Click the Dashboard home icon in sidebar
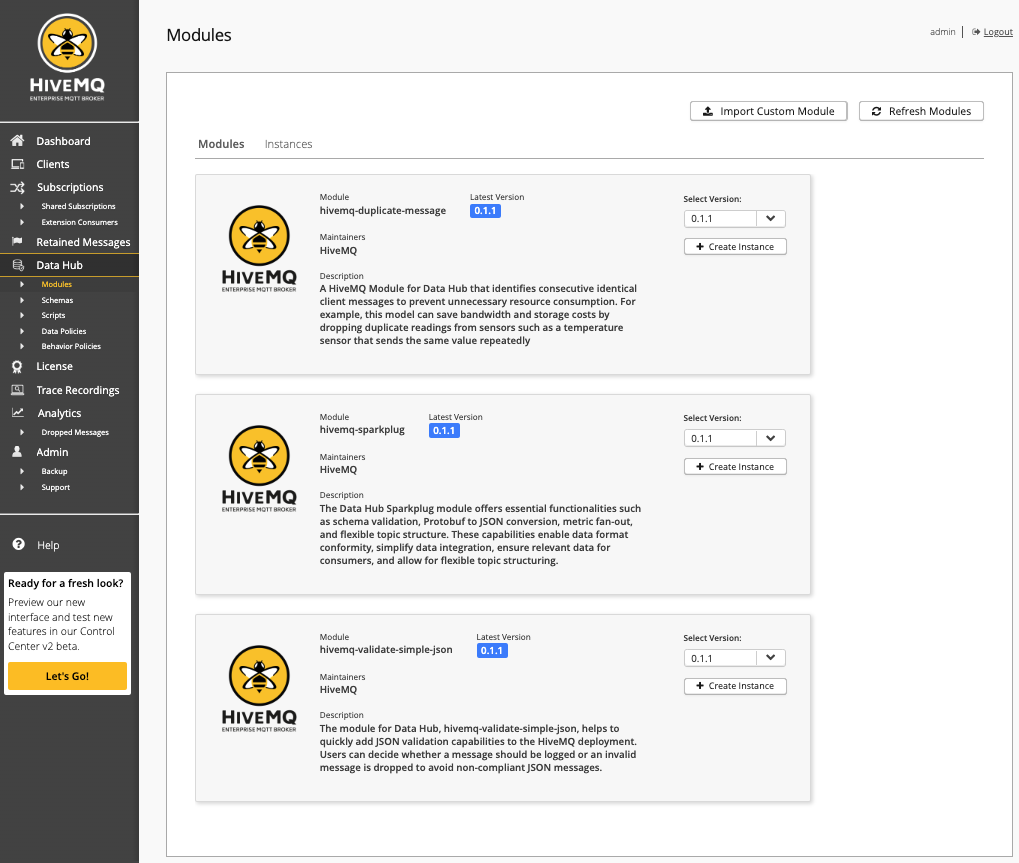The width and height of the screenshot is (1019, 863). (x=17, y=141)
